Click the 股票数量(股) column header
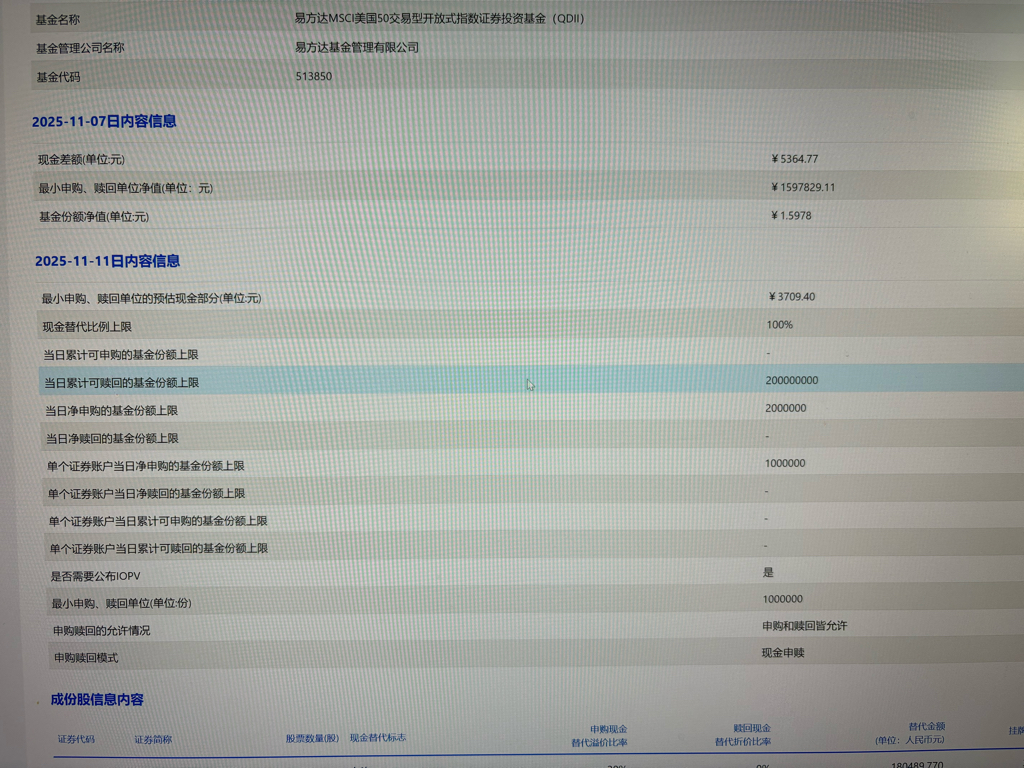 point(312,738)
